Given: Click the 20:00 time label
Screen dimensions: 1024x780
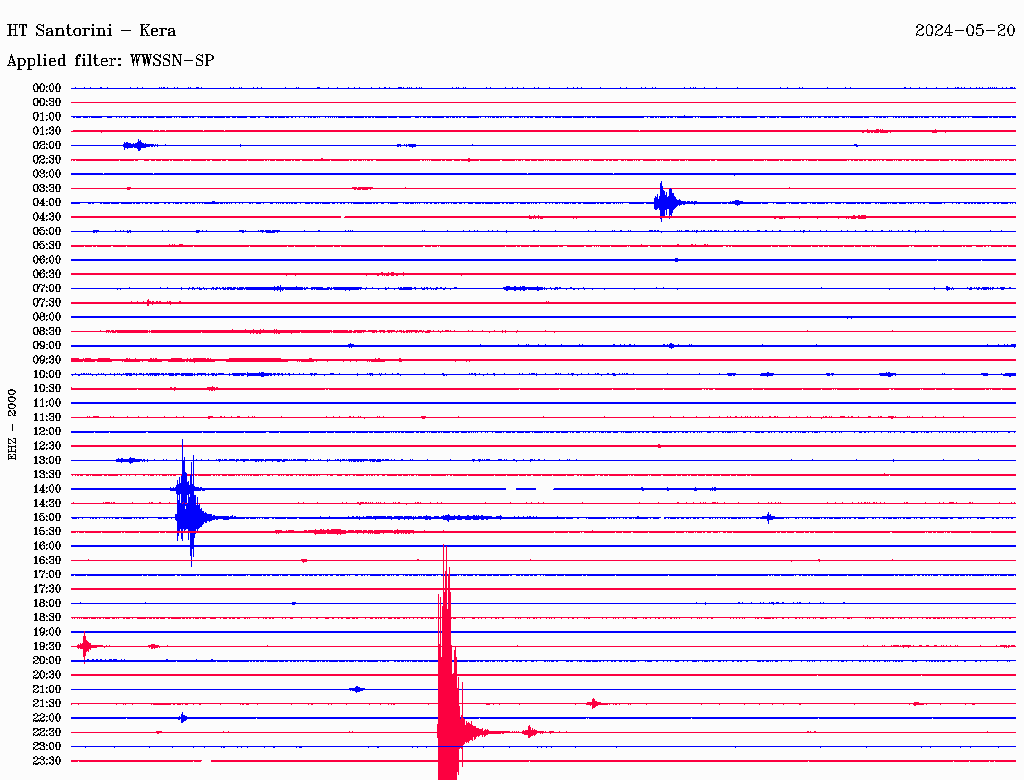Looking at the screenshot, I should point(47,661).
